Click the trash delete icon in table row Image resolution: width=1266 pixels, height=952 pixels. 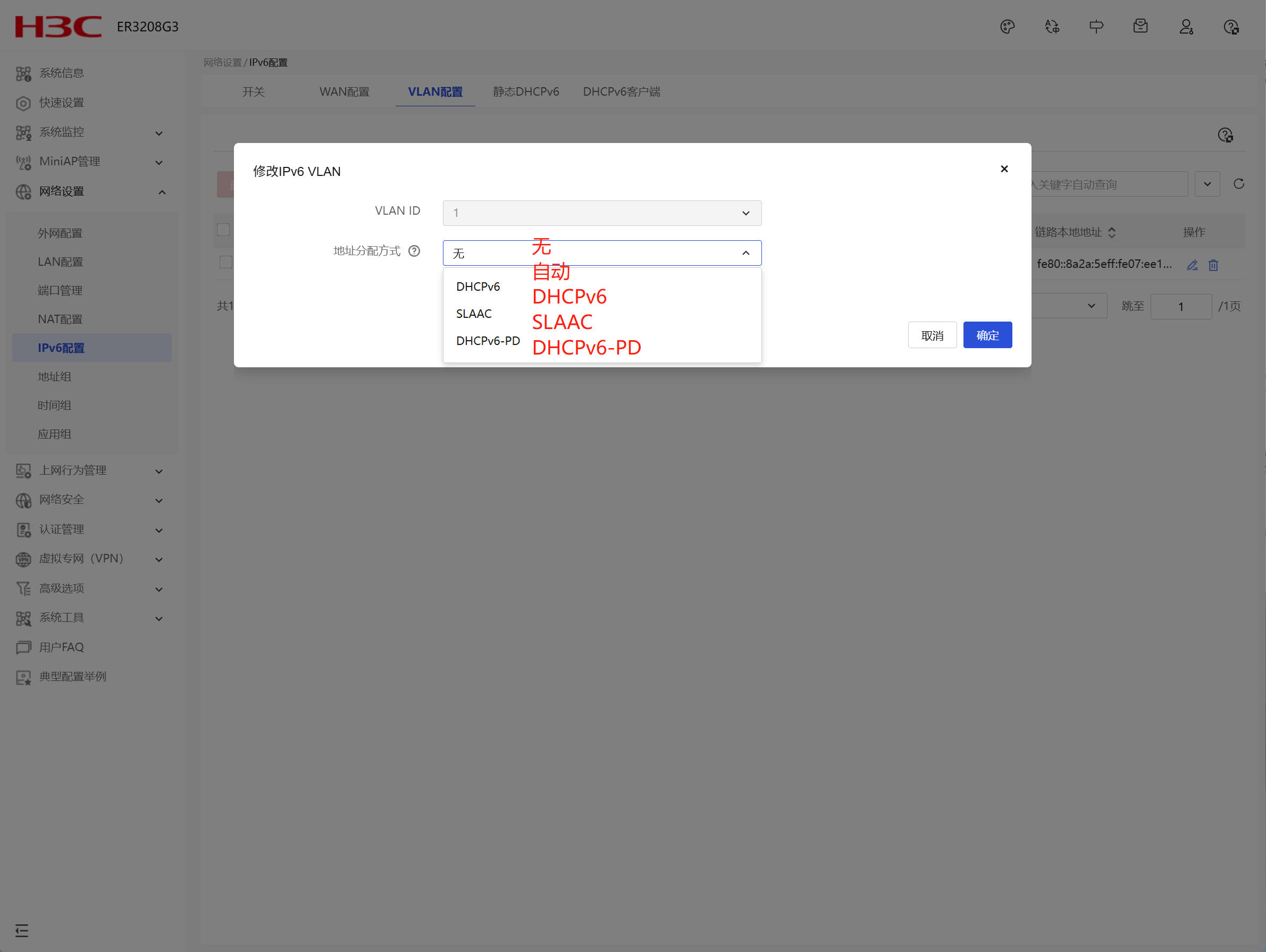tap(1213, 265)
